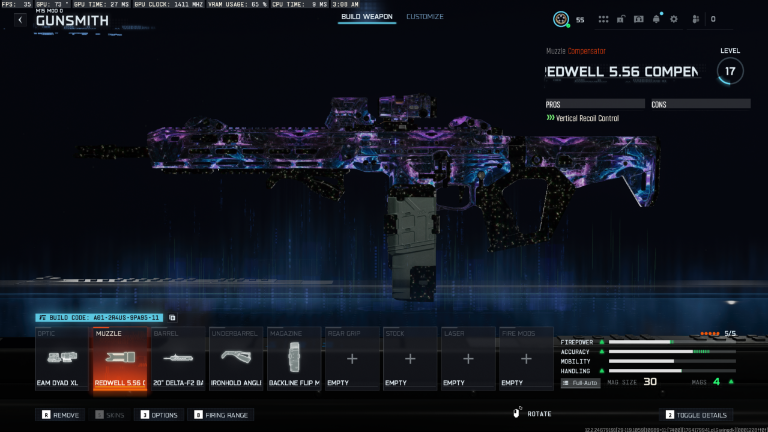Click the weapon level 17 circle
Screen dimensions: 768x432
(x=730, y=71)
